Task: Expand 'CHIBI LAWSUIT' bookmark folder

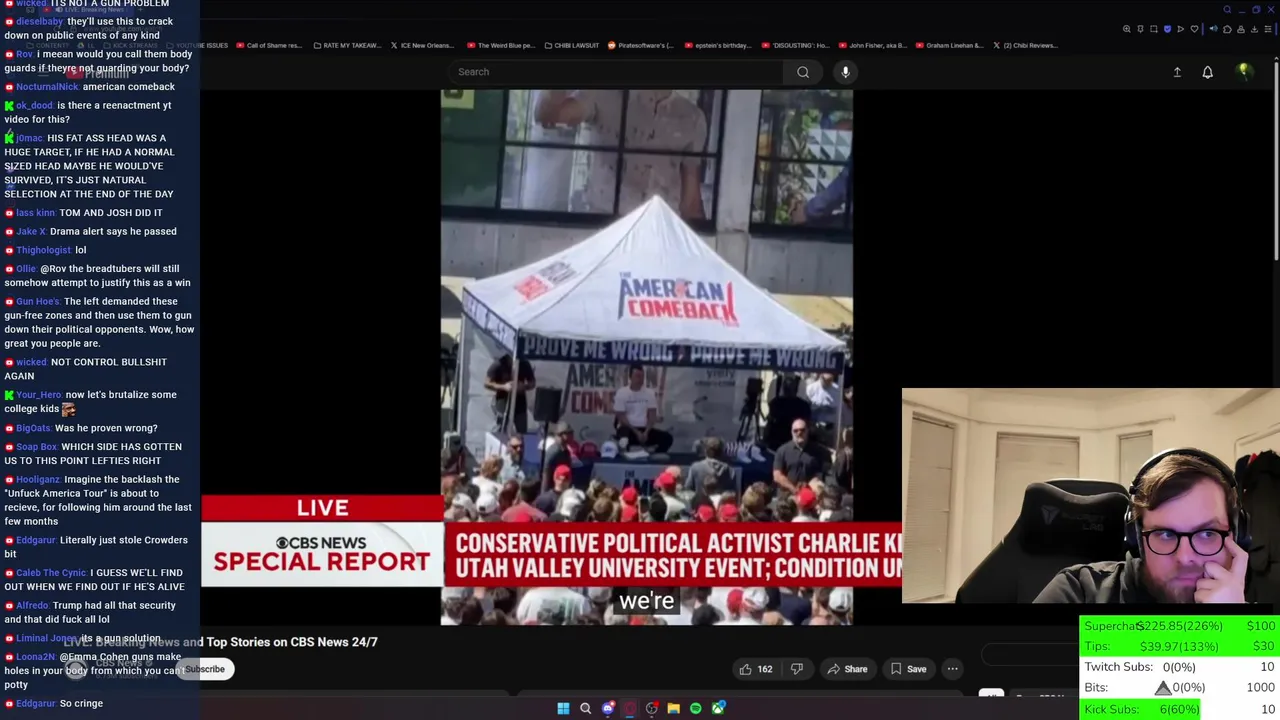Action: [571, 45]
